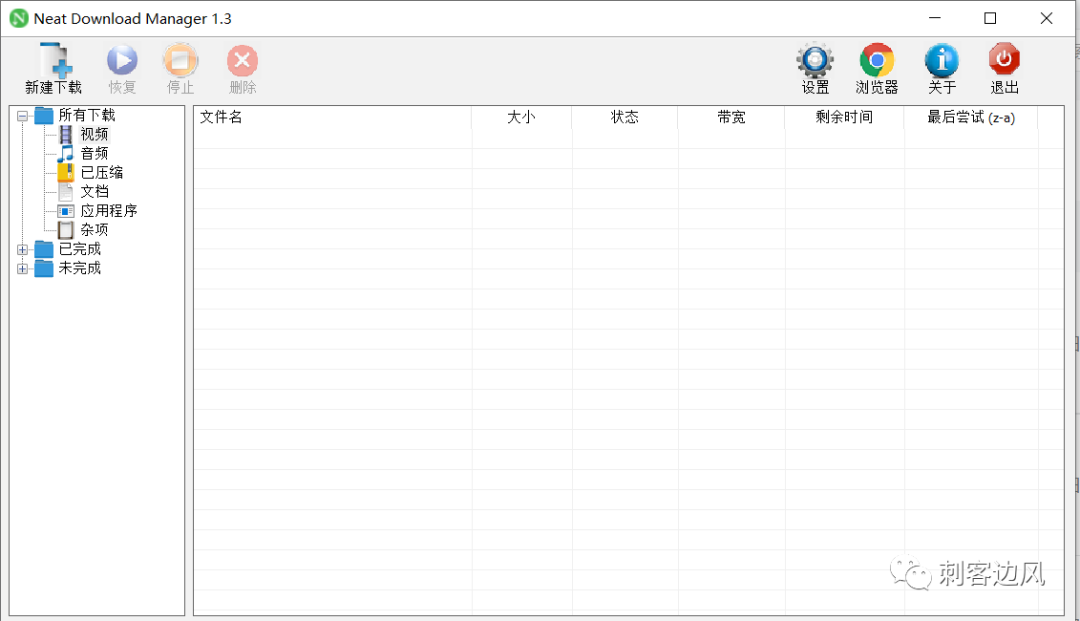
Task: Select 未完成 tree item label
Action: click(x=80, y=269)
